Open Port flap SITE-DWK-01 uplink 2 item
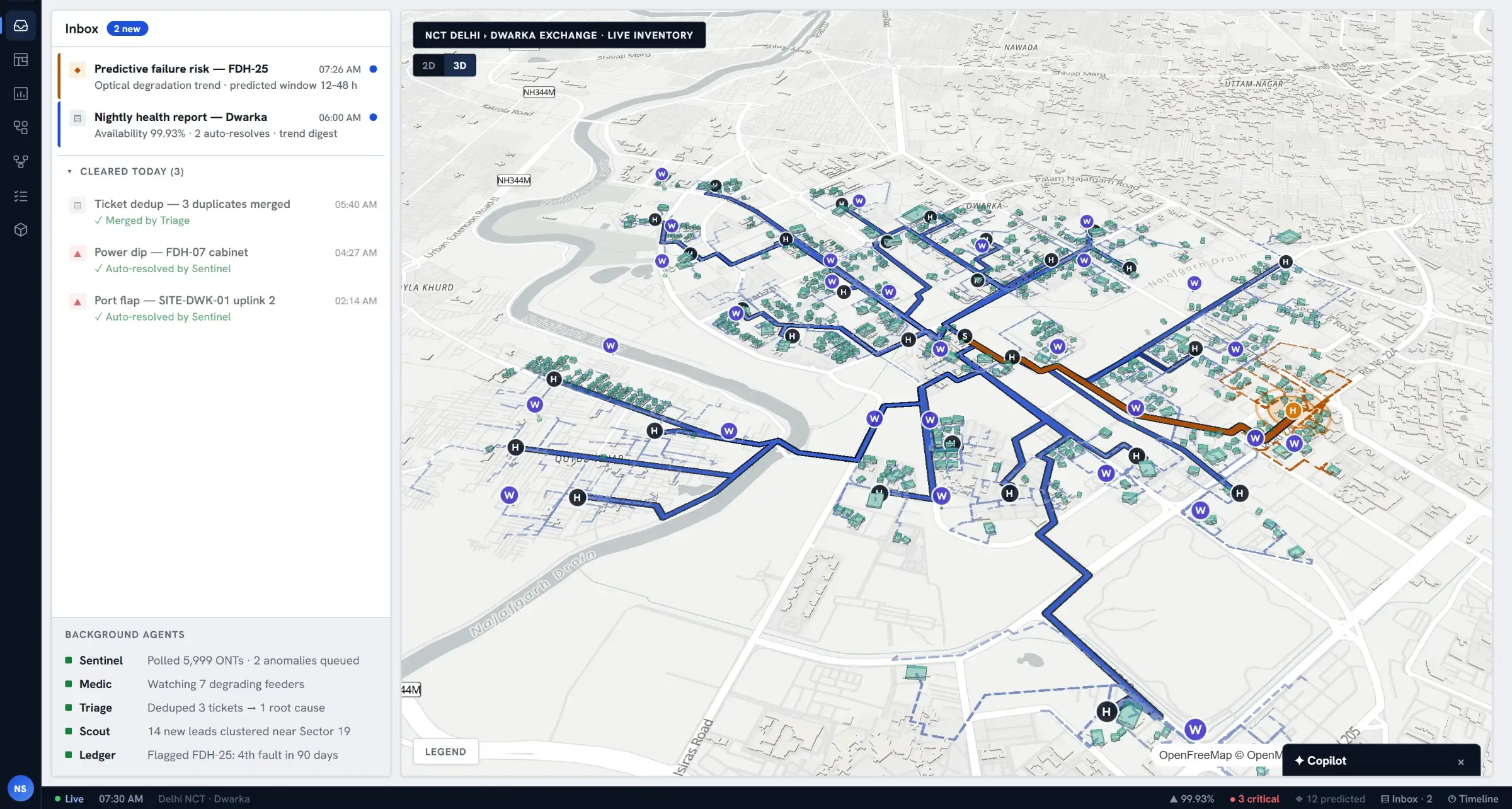The width and height of the screenshot is (1512, 809). click(221, 308)
